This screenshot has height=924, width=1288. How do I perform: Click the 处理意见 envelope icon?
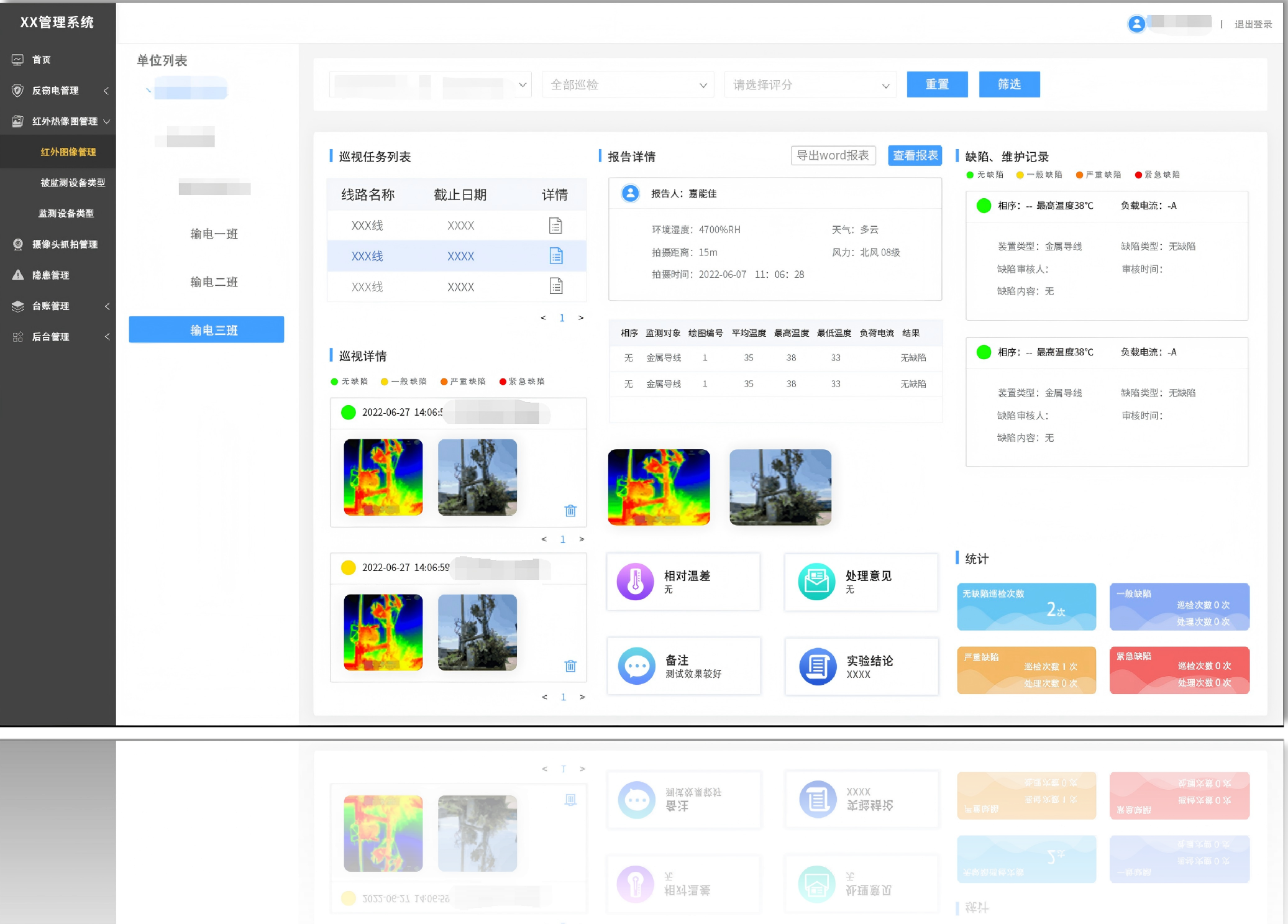point(816,582)
